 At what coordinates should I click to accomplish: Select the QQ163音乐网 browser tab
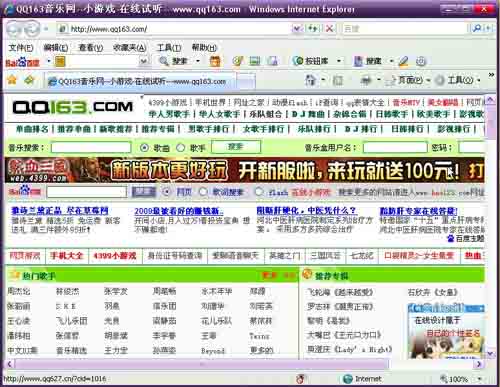(x=140, y=81)
